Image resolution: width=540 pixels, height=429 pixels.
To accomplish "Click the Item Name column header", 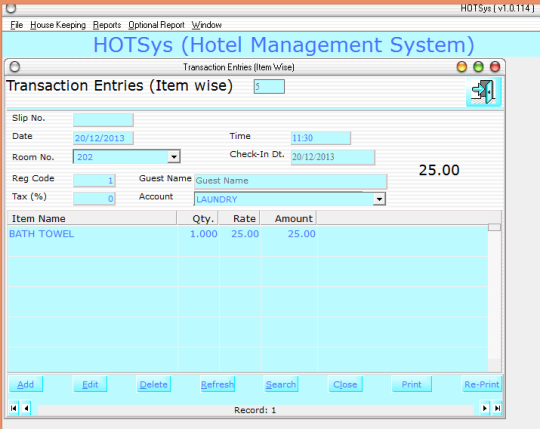I will (x=92, y=218).
